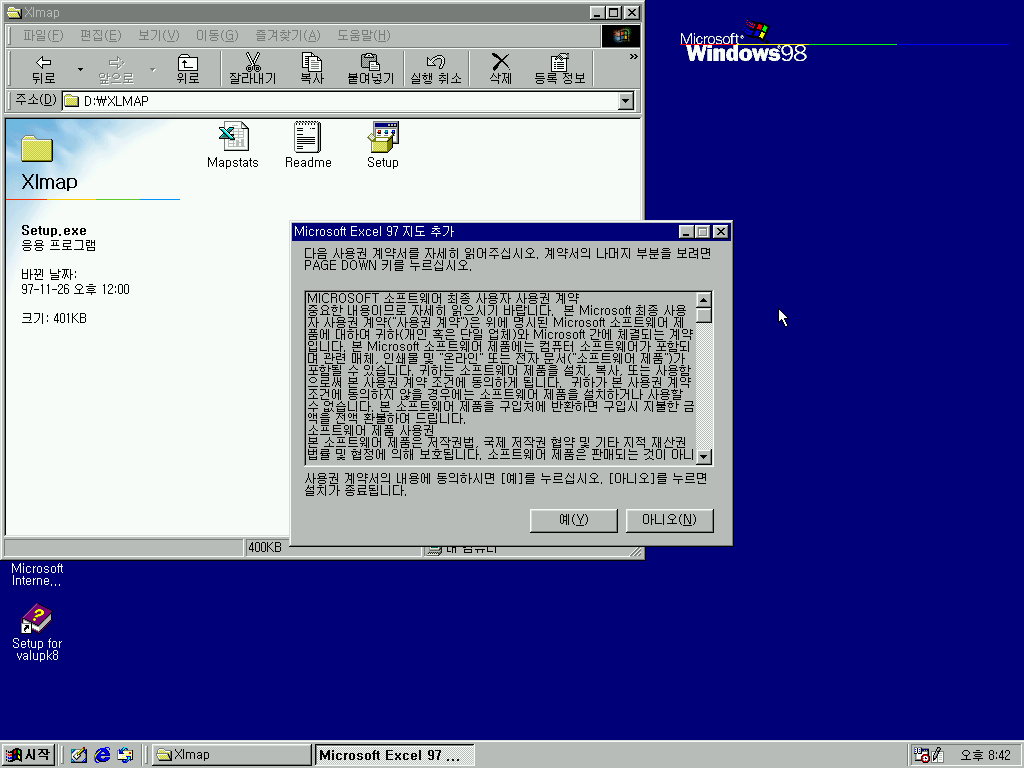This screenshot has width=1024, height=768.
Task: Open the 편집(E) menu
Action: (x=101, y=35)
